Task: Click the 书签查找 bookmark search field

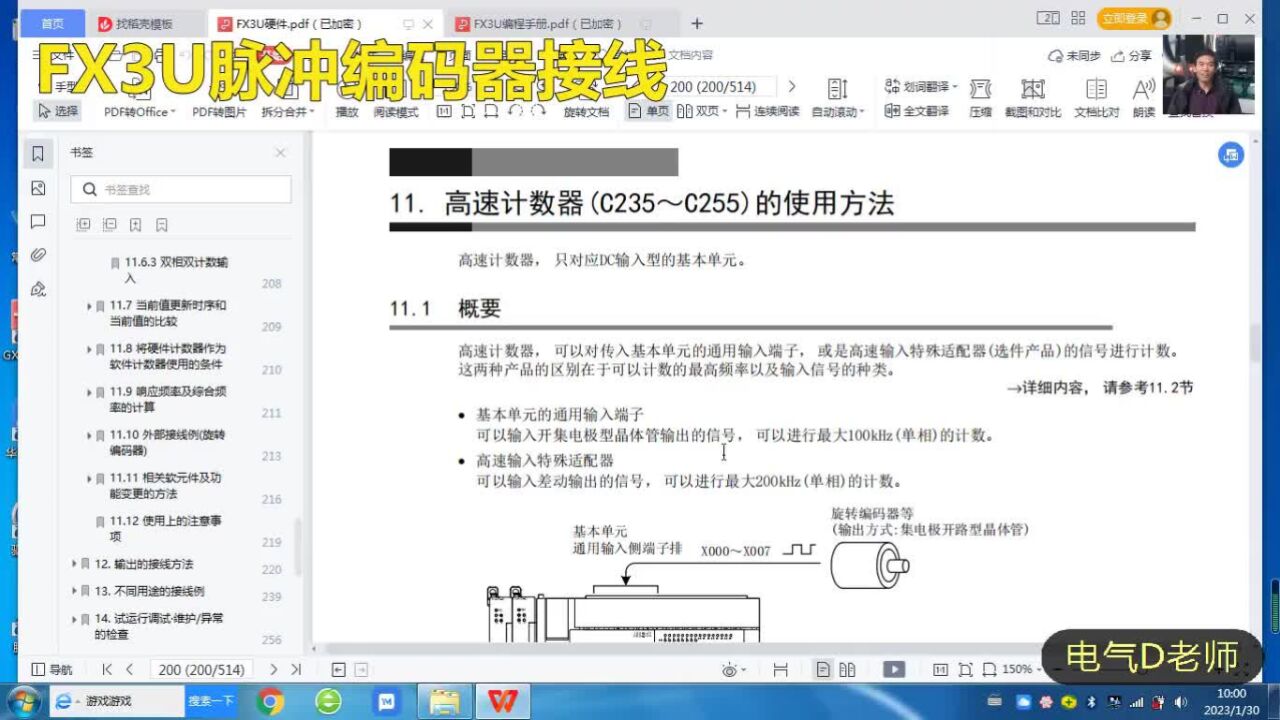Action: click(181, 189)
